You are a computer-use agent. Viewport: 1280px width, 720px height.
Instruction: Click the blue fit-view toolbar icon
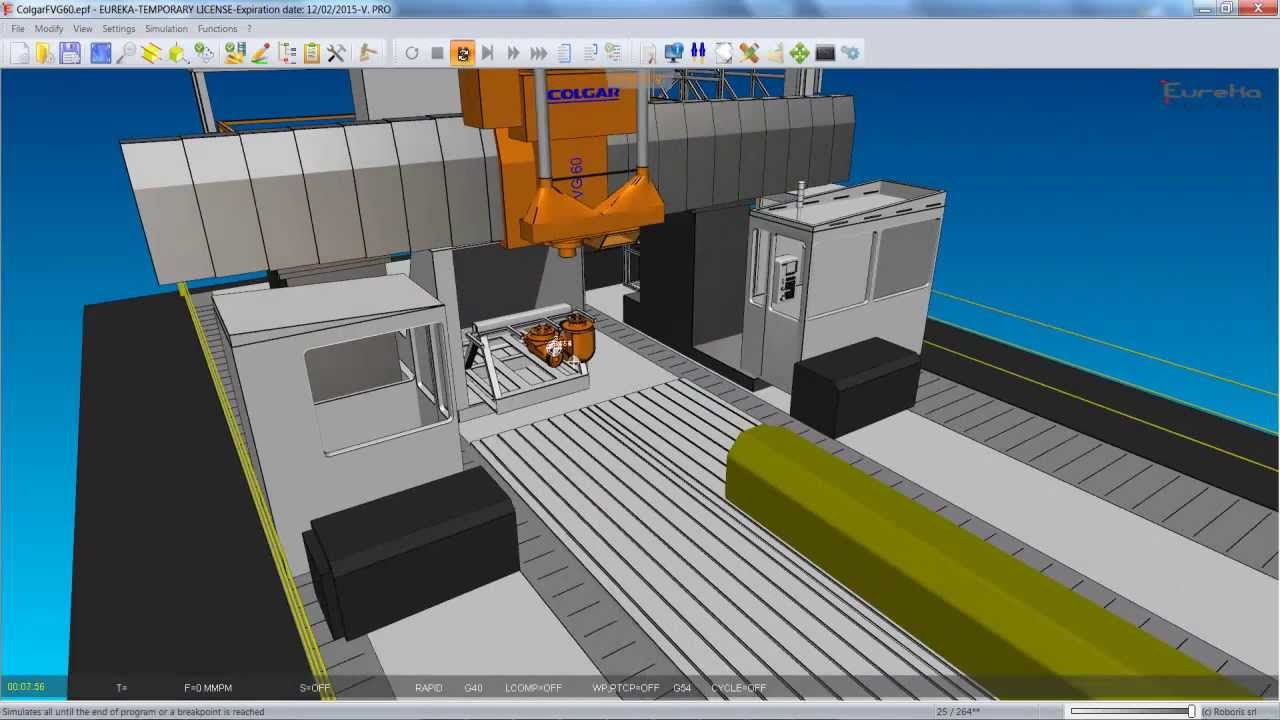click(101, 53)
